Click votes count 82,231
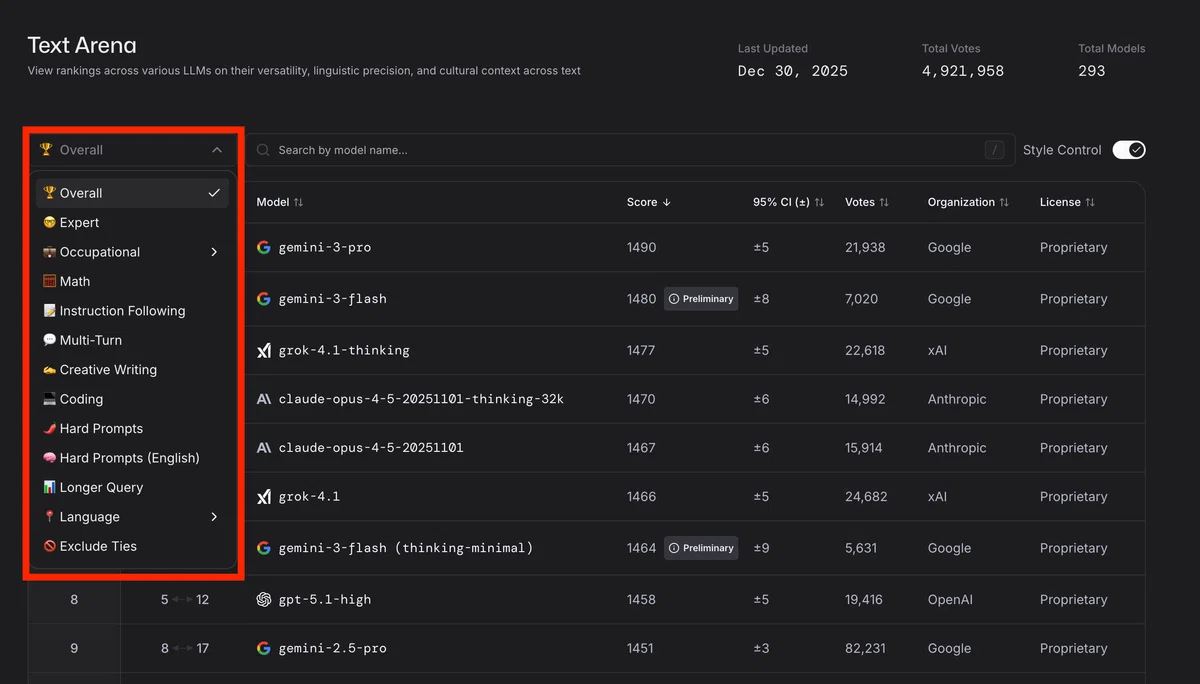1200x684 pixels. [865, 648]
